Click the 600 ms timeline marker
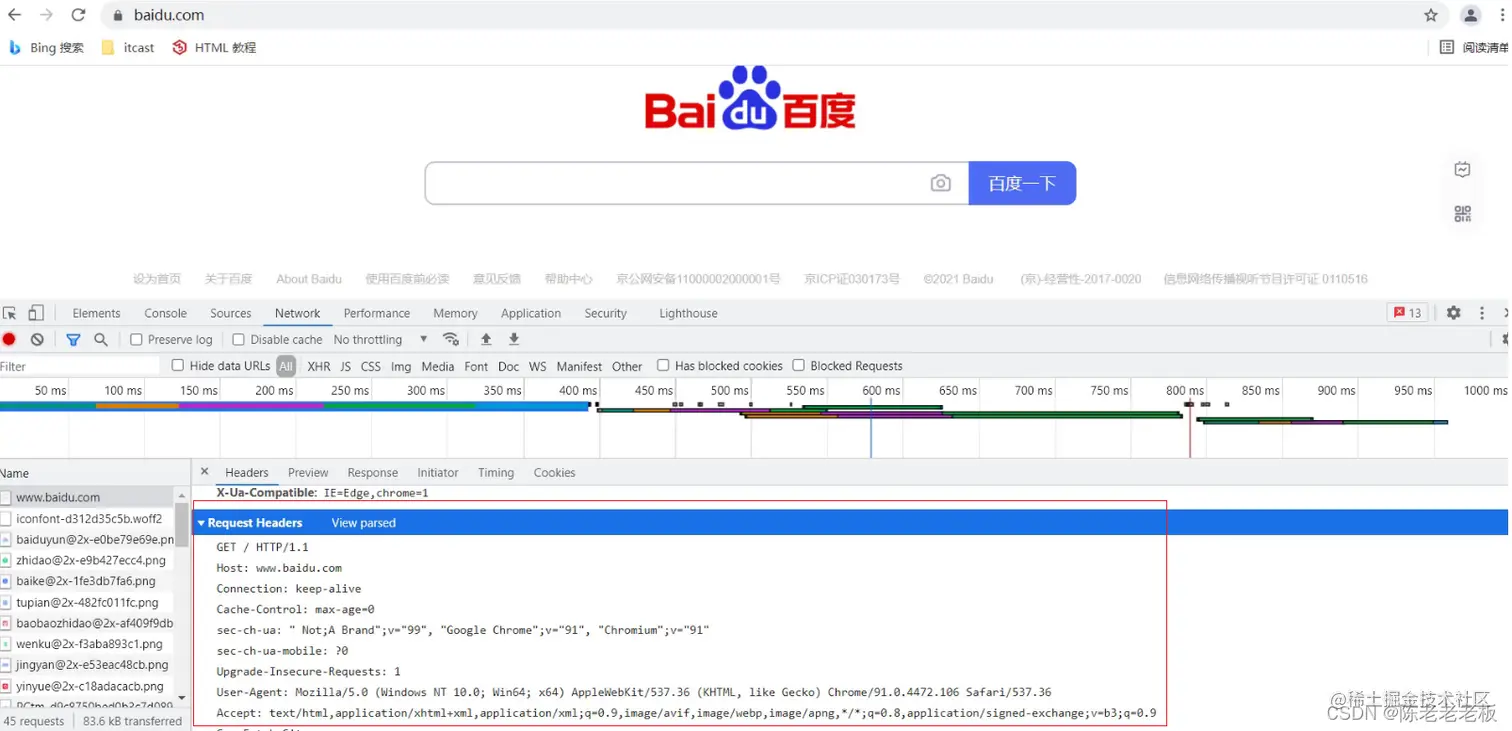1512x731 pixels. point(881,390)
